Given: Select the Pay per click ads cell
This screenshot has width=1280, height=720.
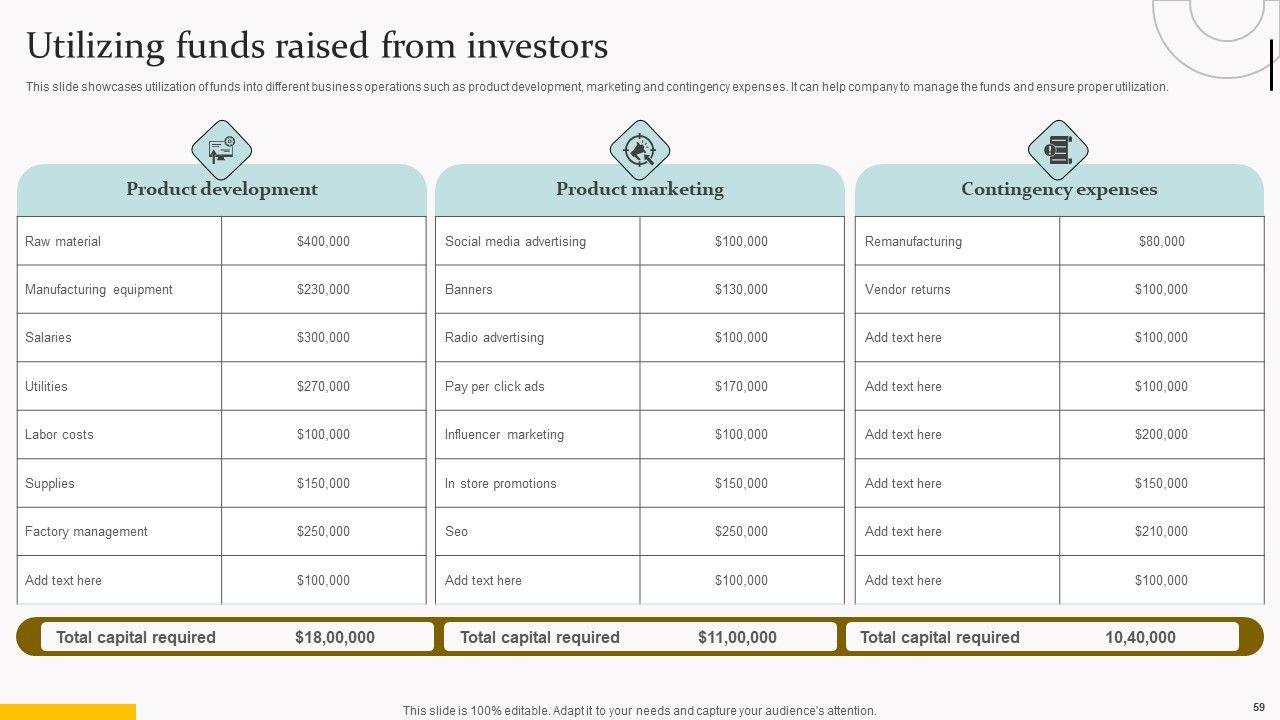Looking at the screenshot, I should 495,386.
